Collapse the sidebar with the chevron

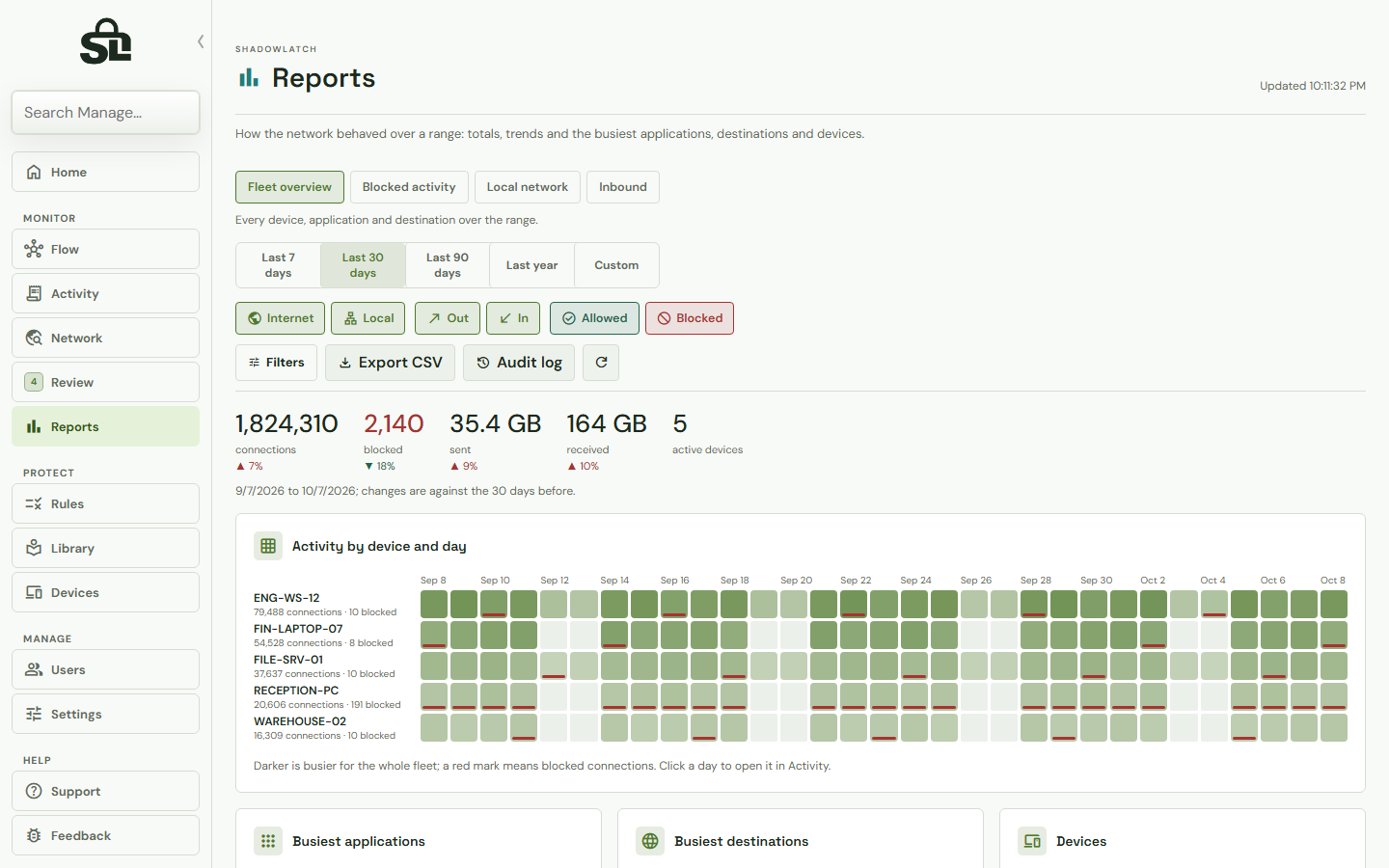[201, 41]
